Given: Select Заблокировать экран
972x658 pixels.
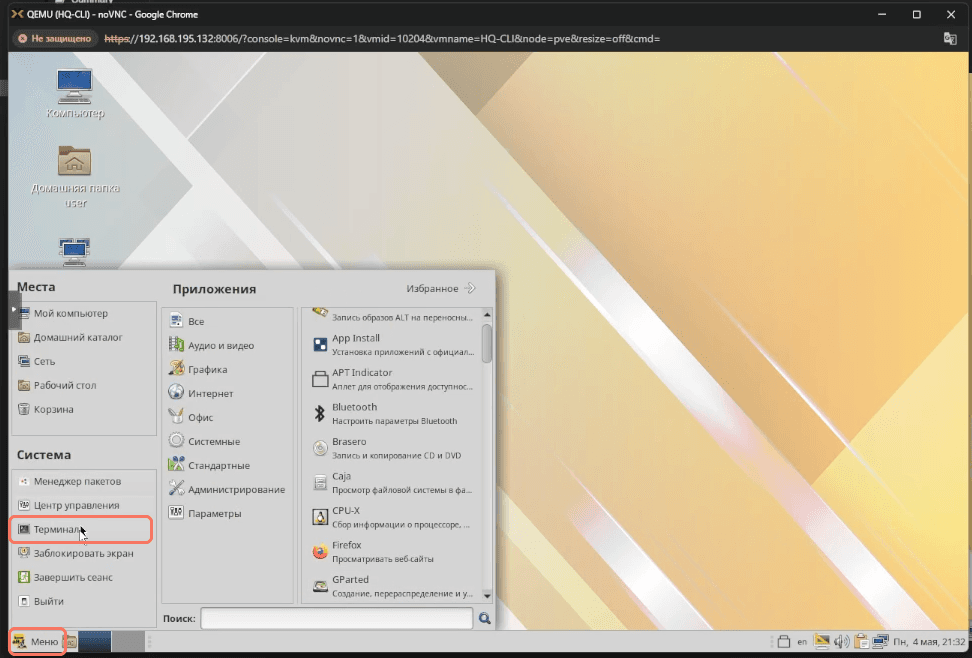Looking at the screenshot, I should tap(84, 553).
